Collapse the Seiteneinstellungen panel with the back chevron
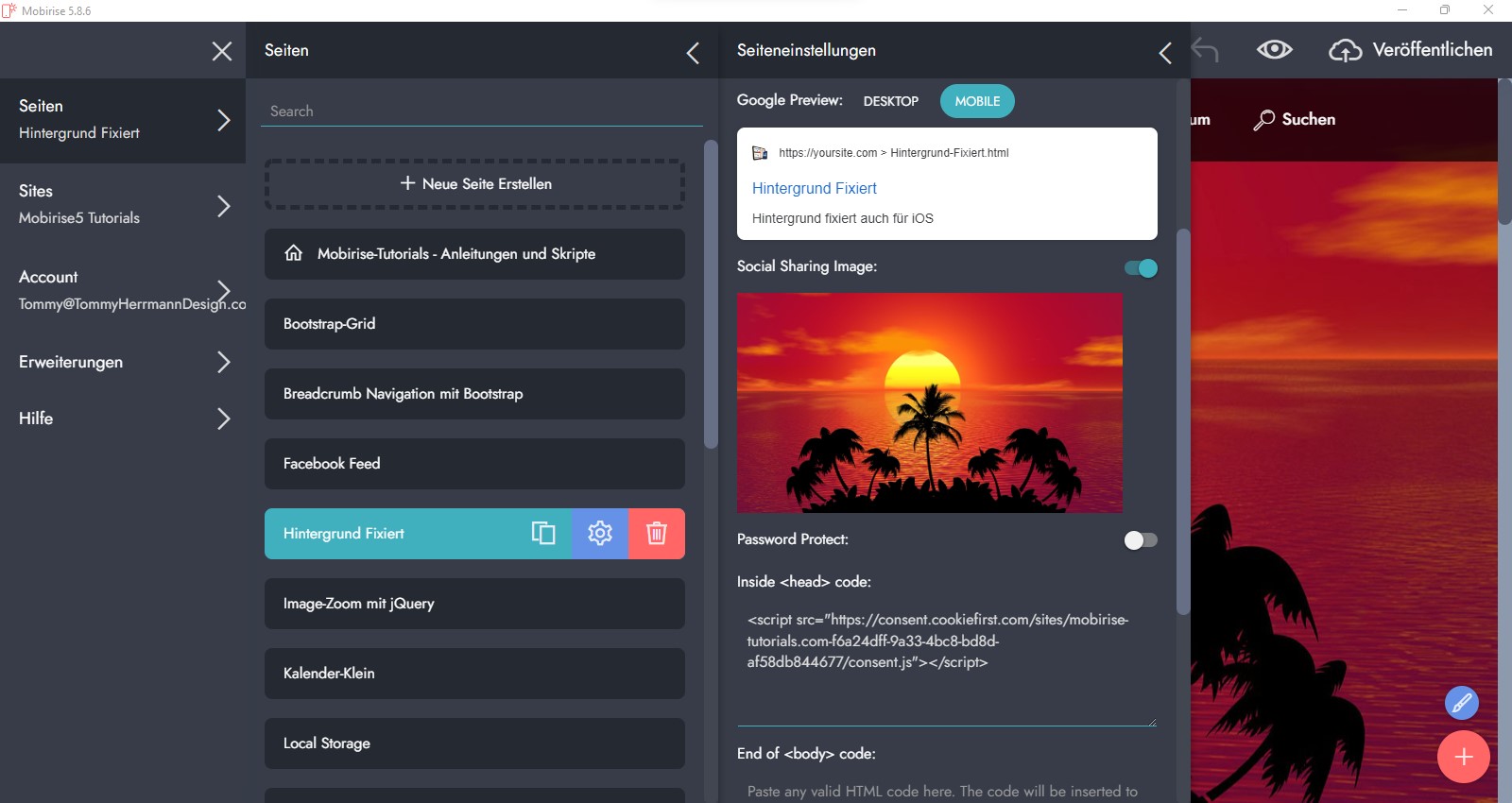Viewport: 1512px width, 803px height. pyautogui.click(x=1165, y=53)
